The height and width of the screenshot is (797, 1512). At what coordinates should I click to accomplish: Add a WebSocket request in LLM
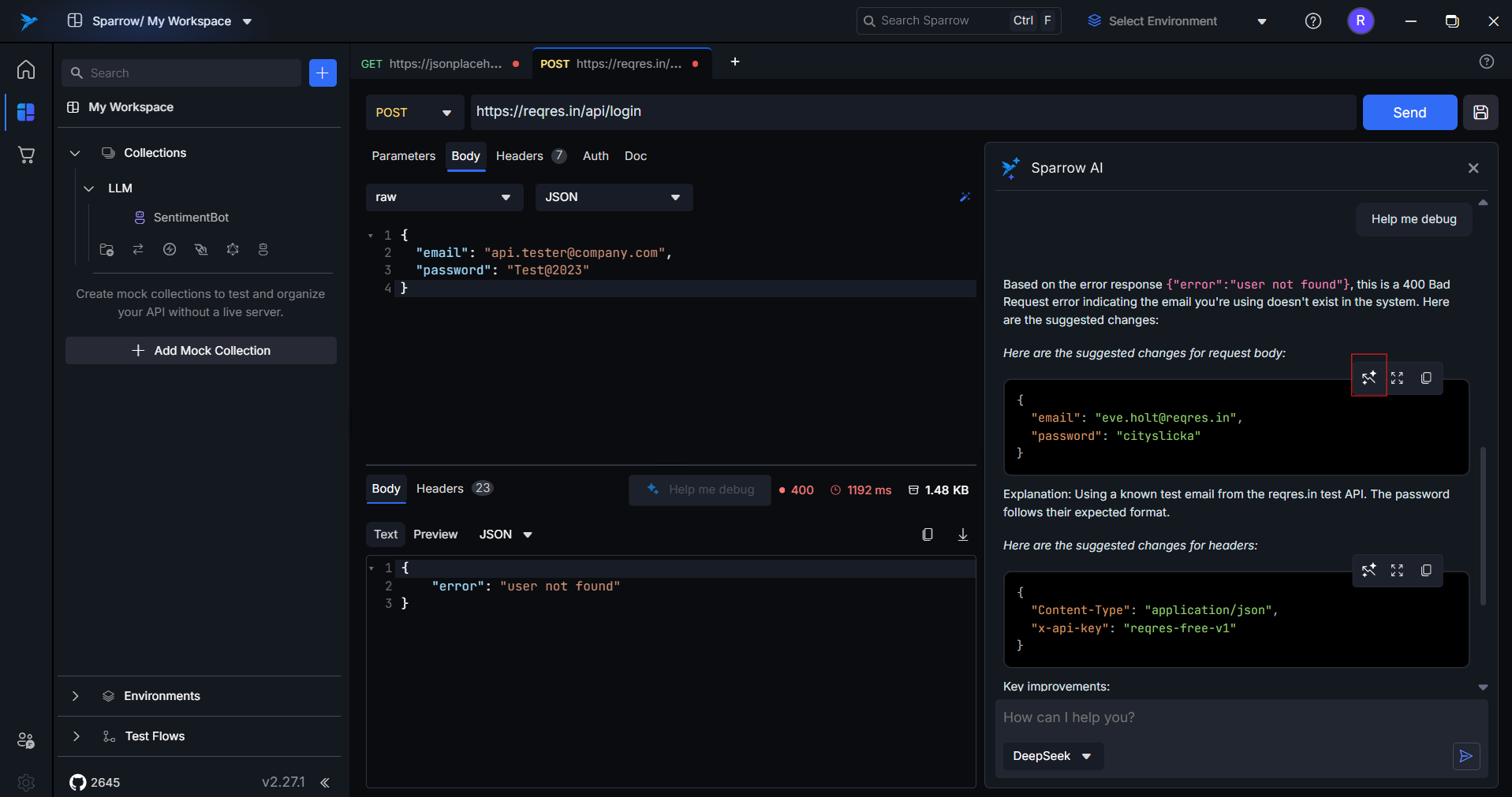point(201,249)
